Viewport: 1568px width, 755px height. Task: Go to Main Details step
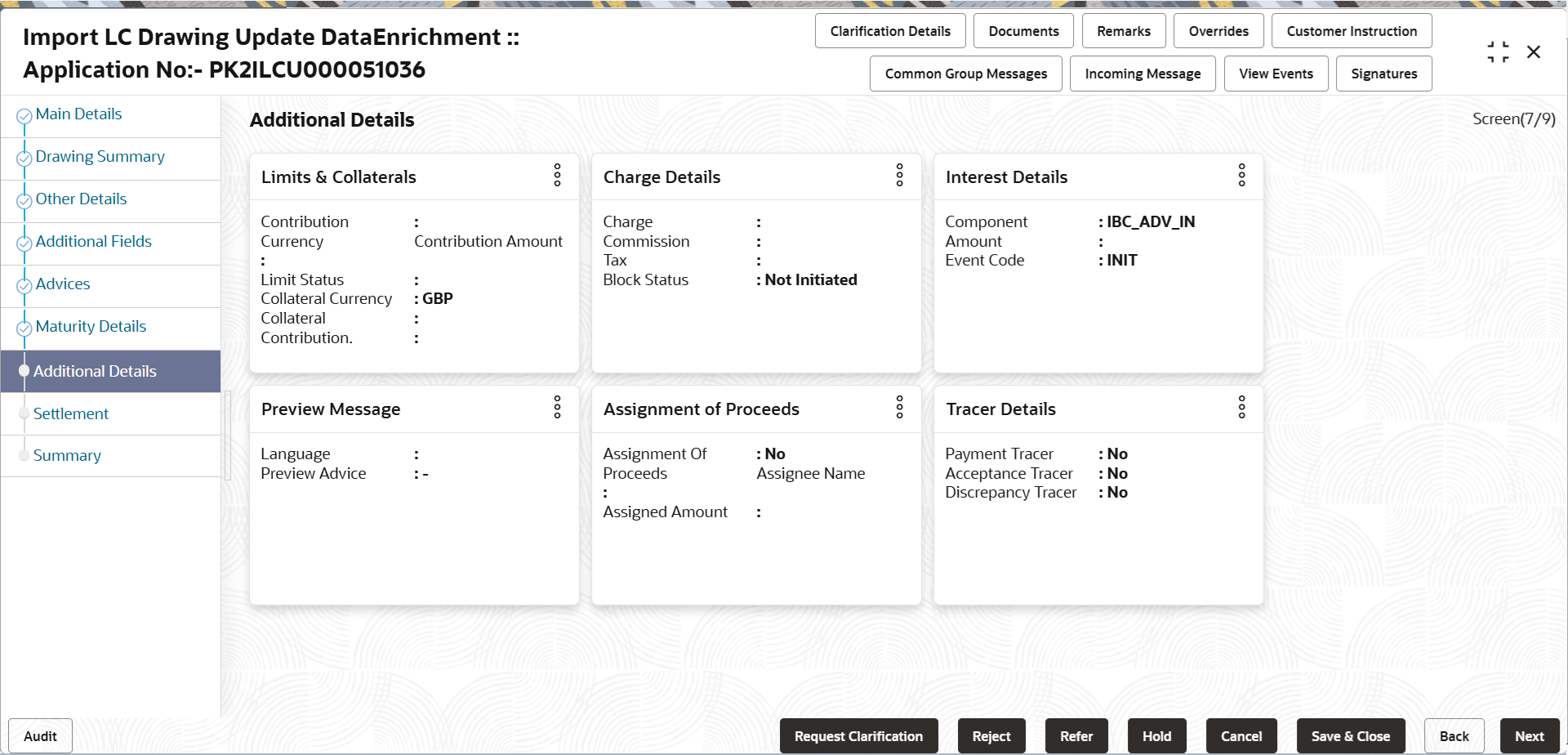click(78, 114)
